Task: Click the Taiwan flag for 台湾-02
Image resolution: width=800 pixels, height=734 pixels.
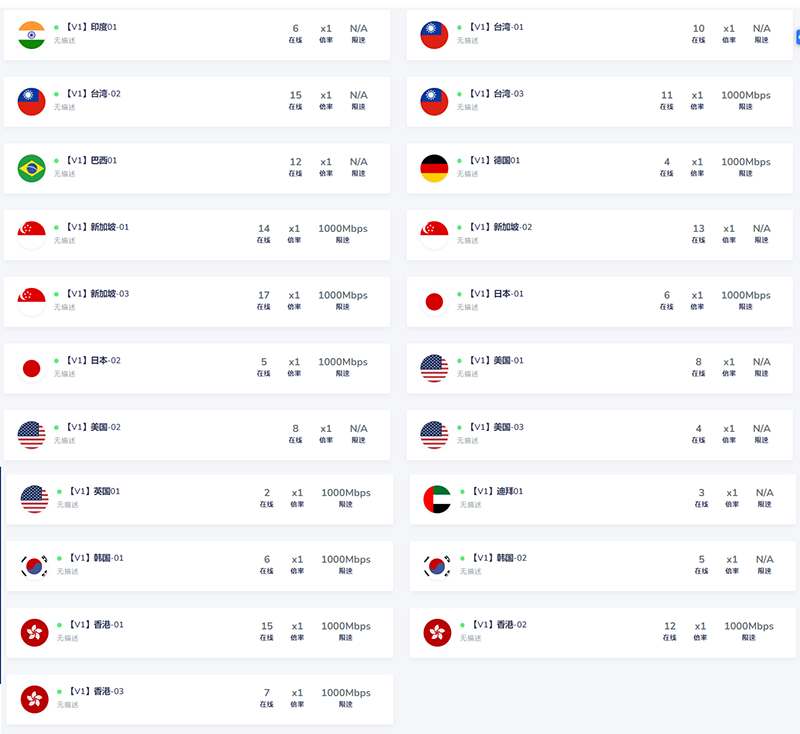Action: 32,101
